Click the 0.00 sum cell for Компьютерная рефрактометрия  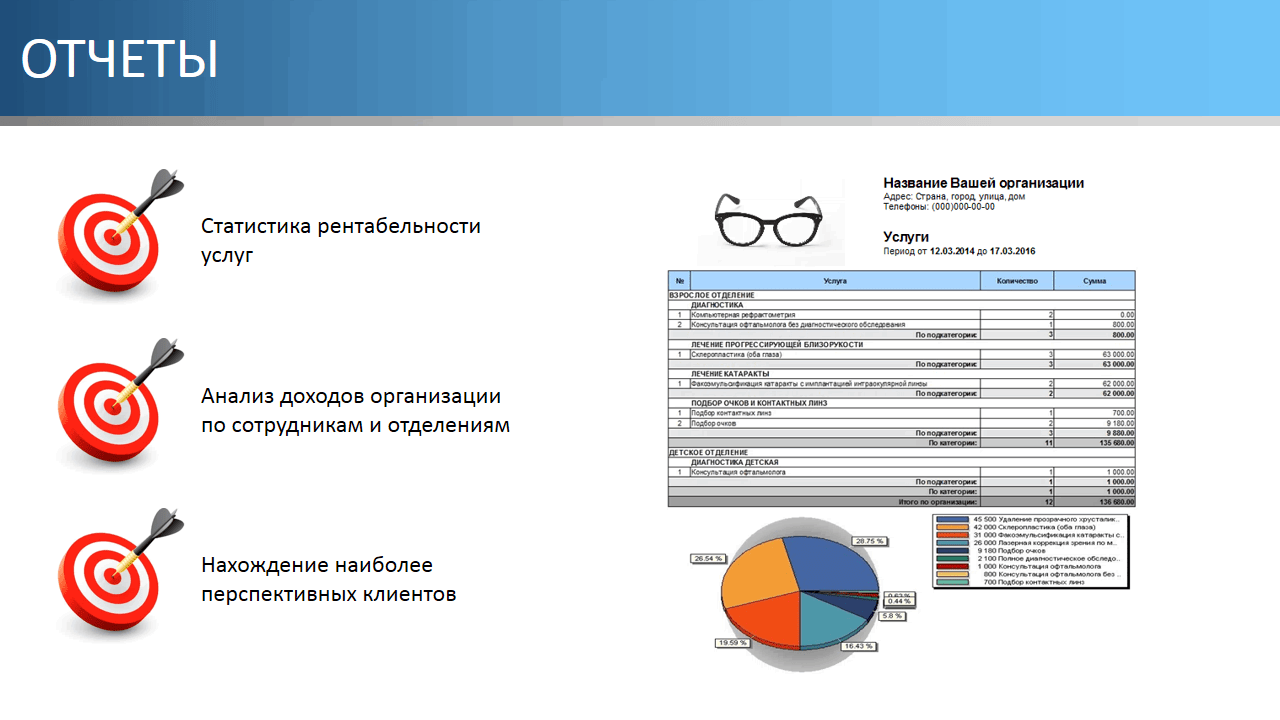click(1094, 315)
